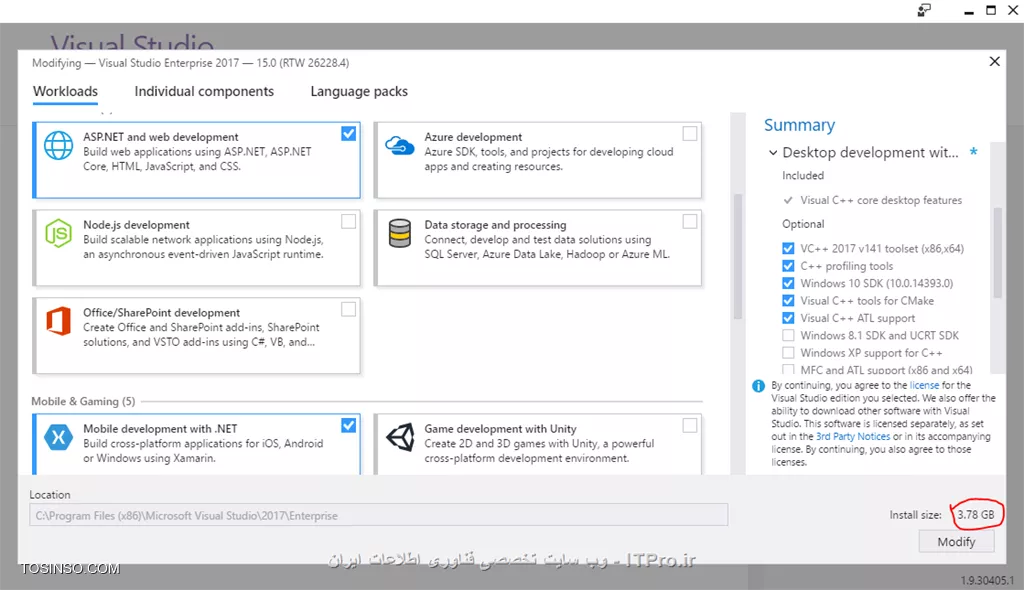This screenshot has width=1024, height=590.
Task: Close the Modifying dialog with the X
Action: pos(995,61)
